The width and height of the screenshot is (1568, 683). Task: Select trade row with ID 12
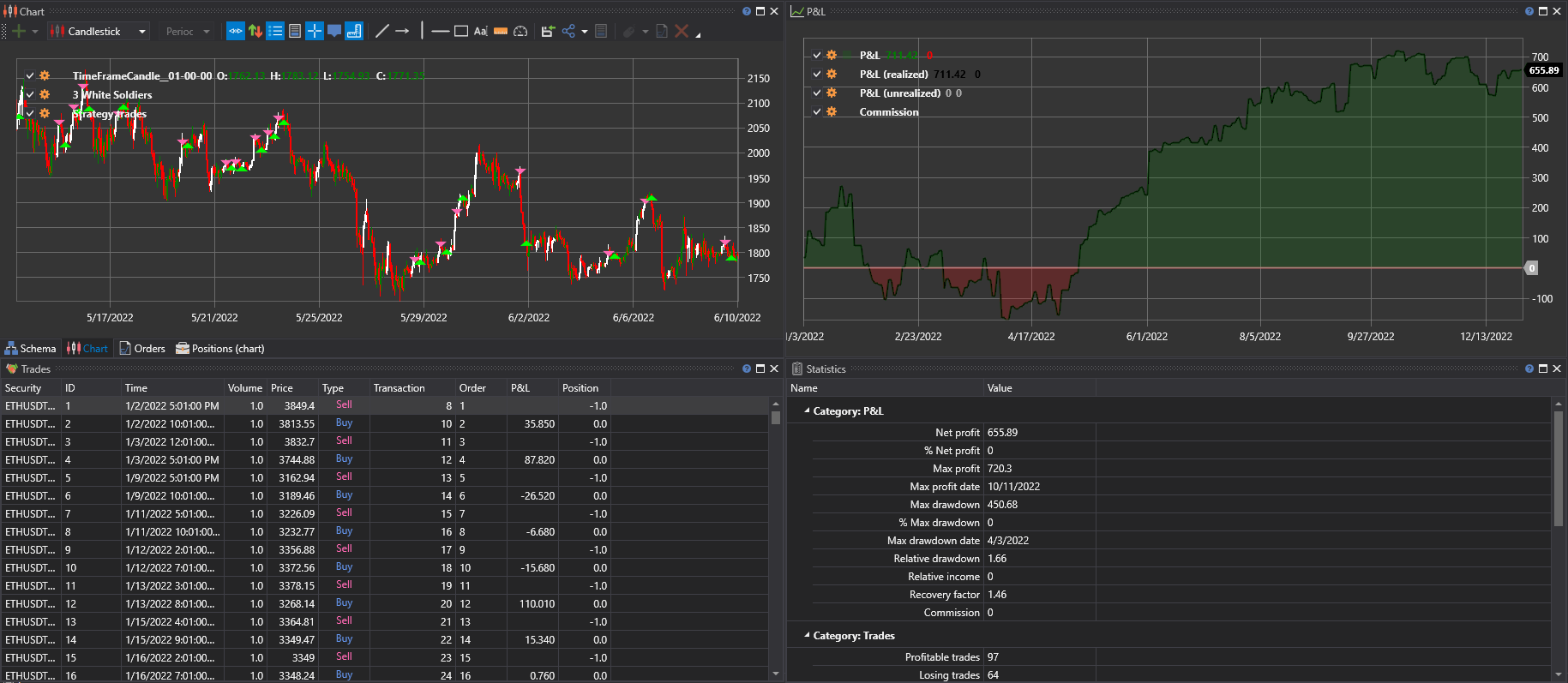[x=386, y=603]
